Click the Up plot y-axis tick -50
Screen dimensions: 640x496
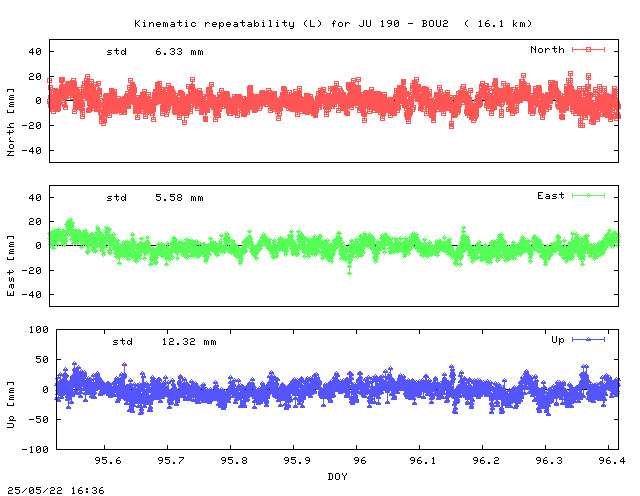pos(39,420)
